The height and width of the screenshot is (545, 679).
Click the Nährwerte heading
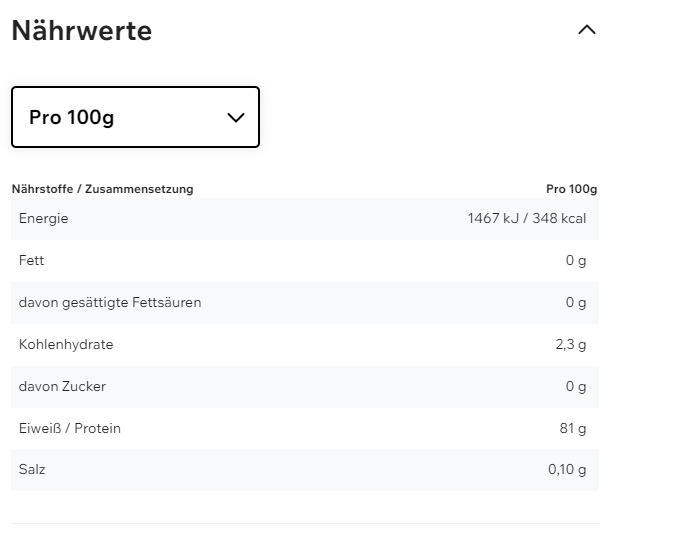pyautogui.click(x=82, y=31)
